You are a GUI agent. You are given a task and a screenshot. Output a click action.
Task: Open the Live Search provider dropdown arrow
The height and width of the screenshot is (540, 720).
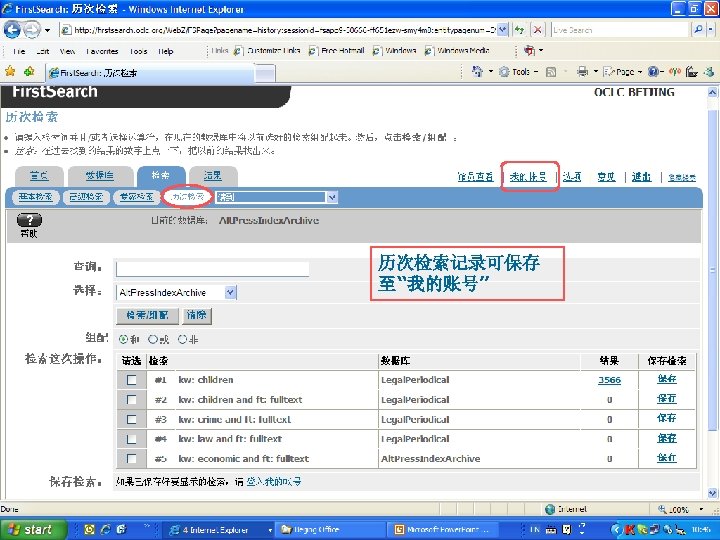pos(711,30)
